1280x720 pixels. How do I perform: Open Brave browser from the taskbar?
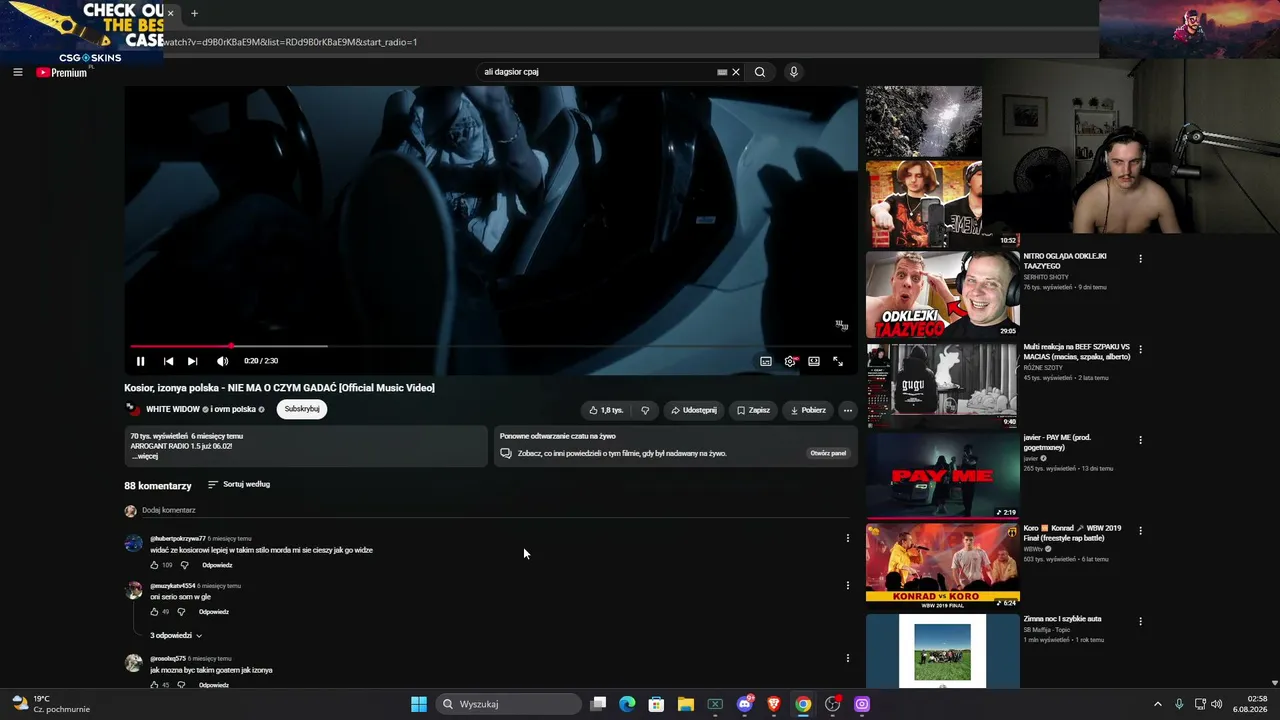tap(773, 704)
